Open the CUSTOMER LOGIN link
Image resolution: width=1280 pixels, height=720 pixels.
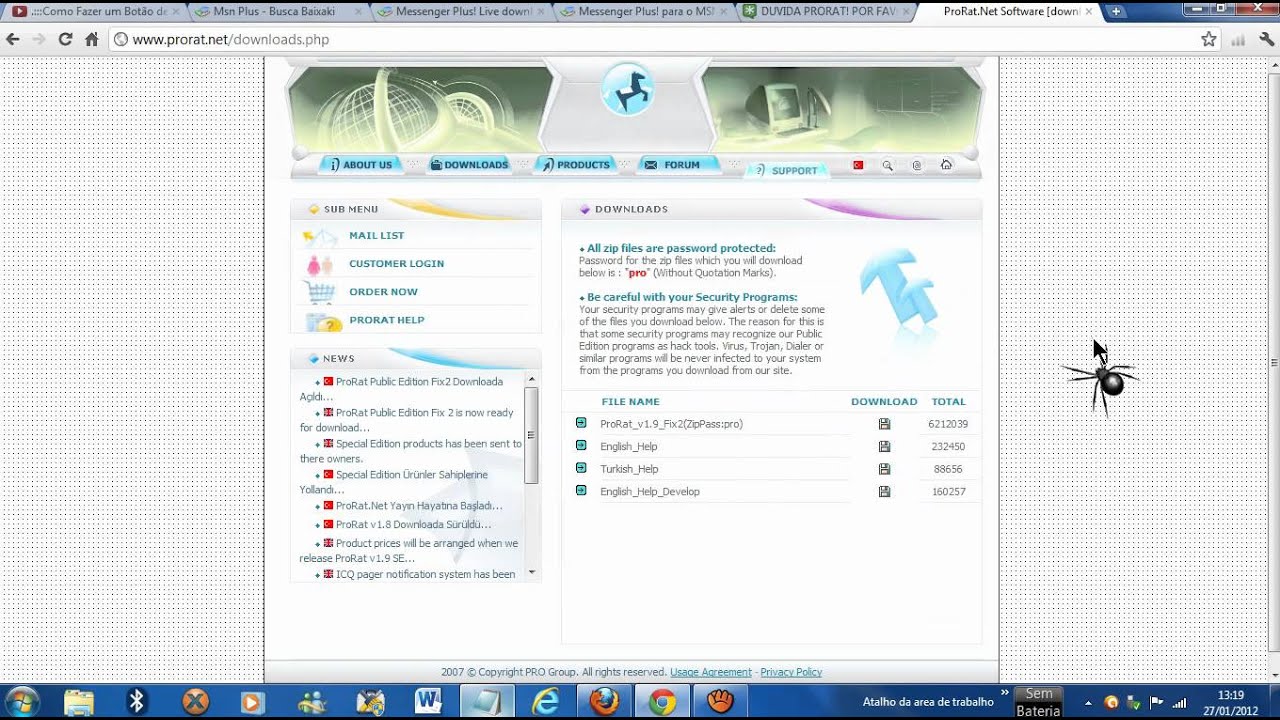[x=397, y=264]
